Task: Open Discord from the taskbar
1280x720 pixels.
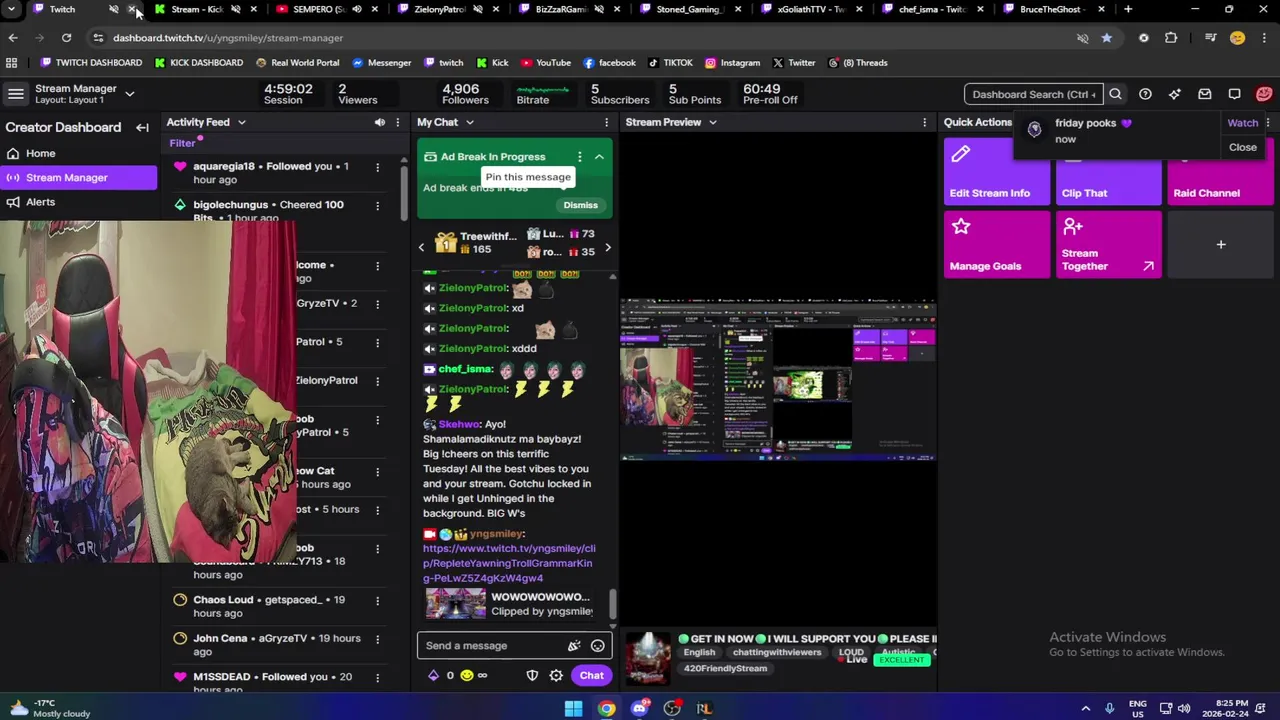Action: coord(639,709)
